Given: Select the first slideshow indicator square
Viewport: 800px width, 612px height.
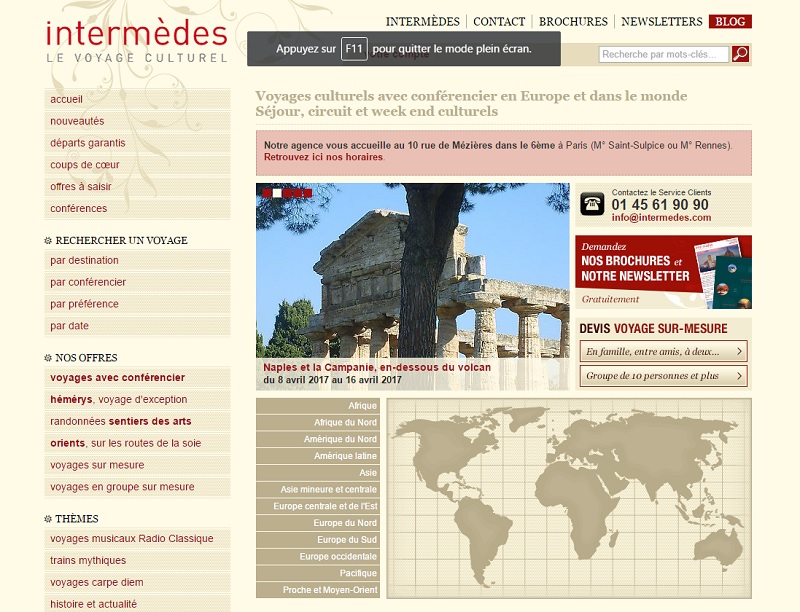Looking at the screenshot, I should [x=267, y=192].
